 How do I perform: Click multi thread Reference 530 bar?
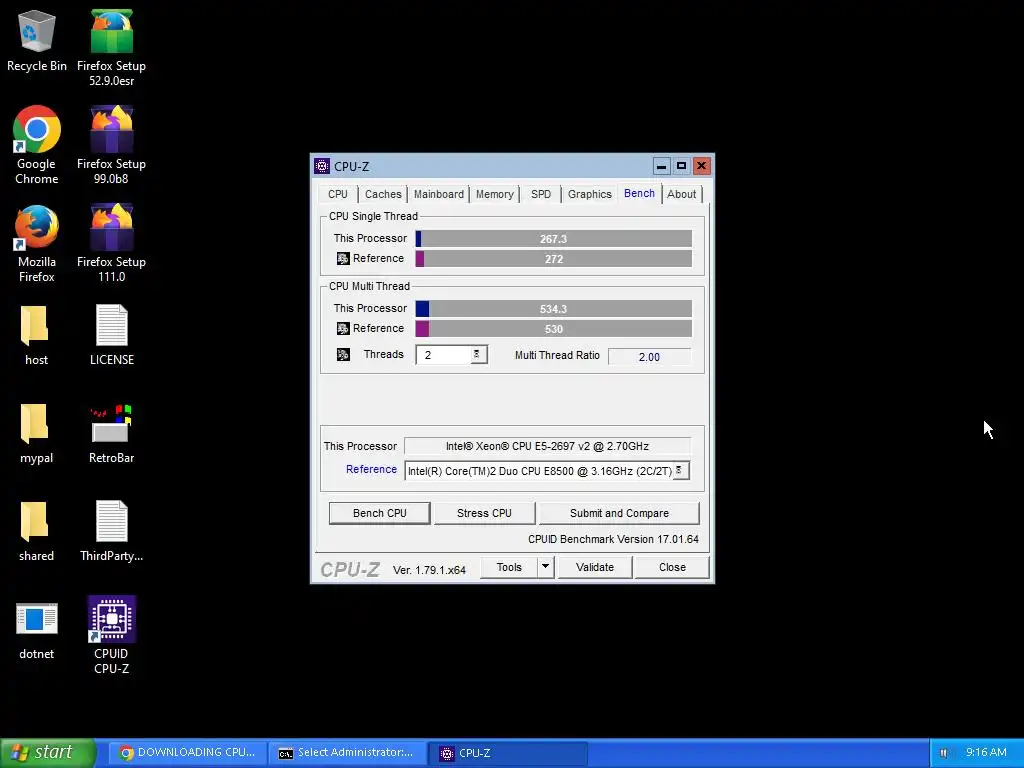click(554, 328)
